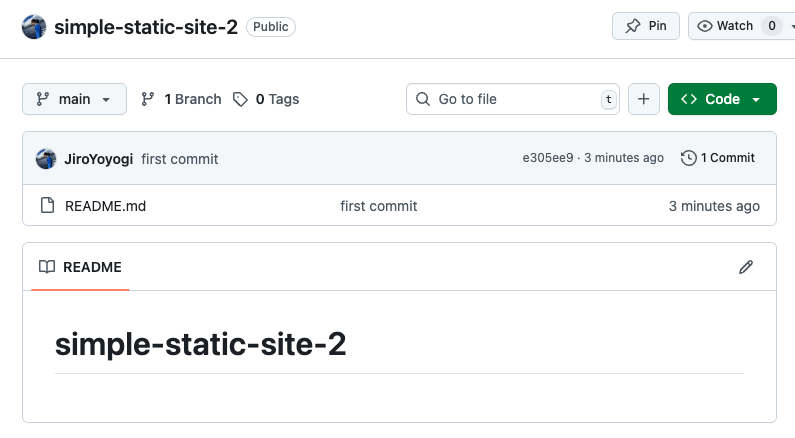The image size is (795, 438).
Task: Click JiroYoyogi's avatar in commit row
Action: (46, 158)
